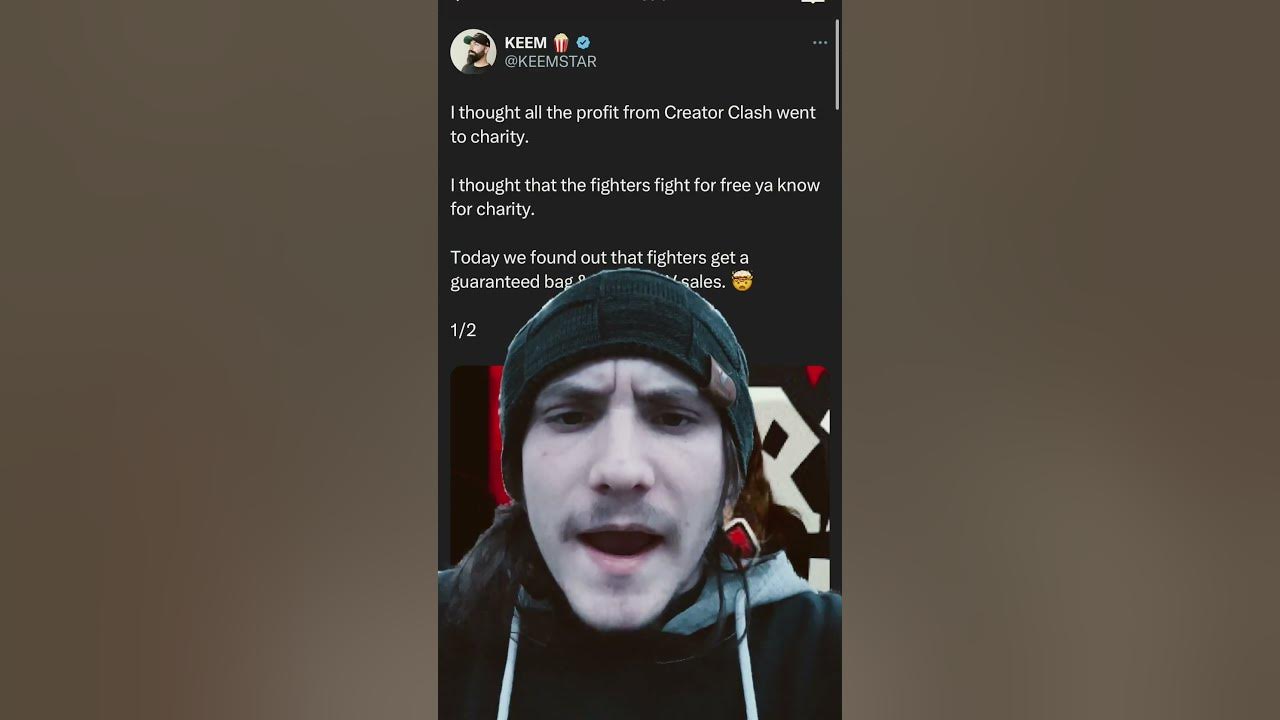The height and width of the screenshot is (720, 1280).
Task: Click the exploding head emoji
Action: (x=741, y=282)
